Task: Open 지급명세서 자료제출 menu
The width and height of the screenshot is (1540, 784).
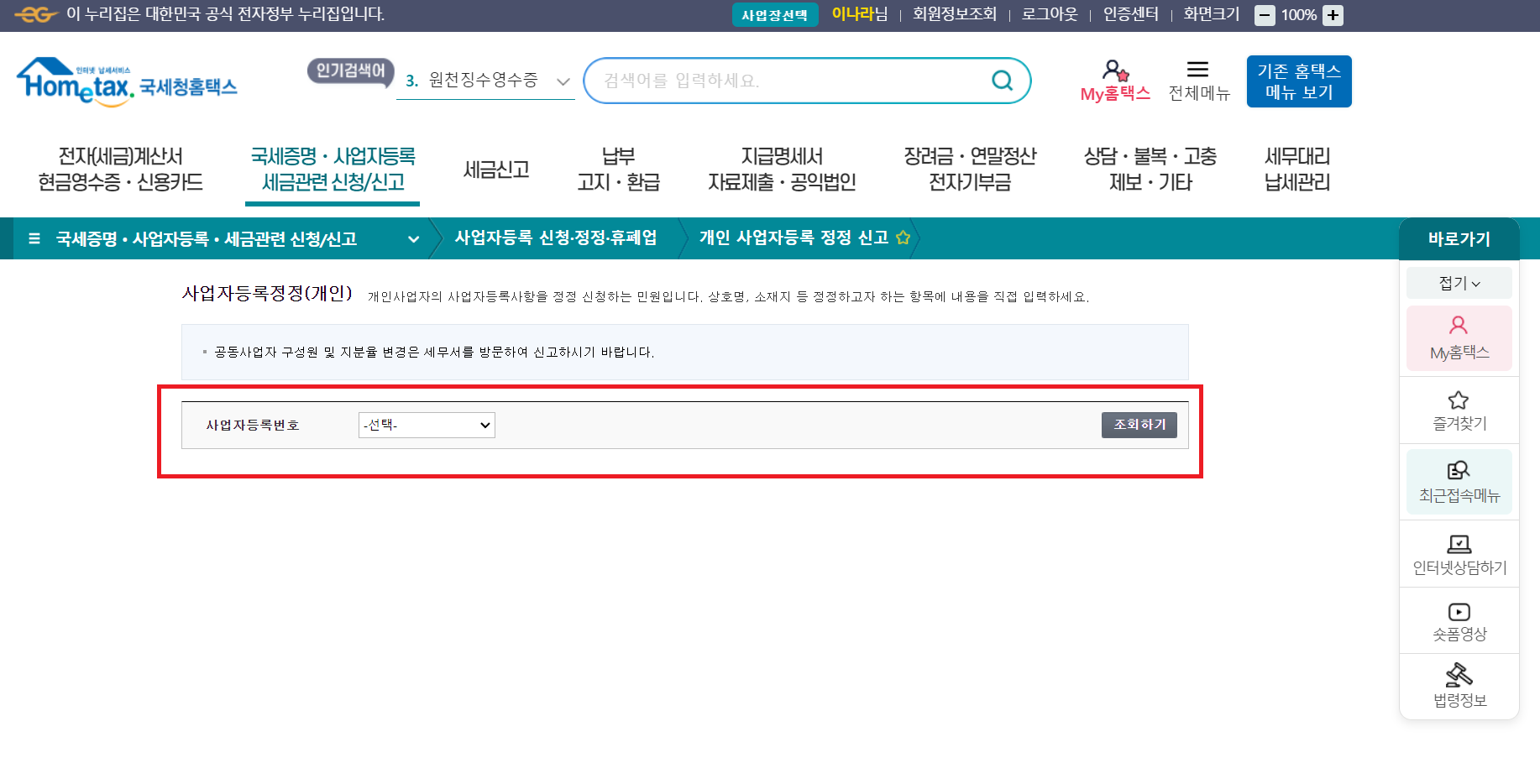Action: click(x=782, y=169)
